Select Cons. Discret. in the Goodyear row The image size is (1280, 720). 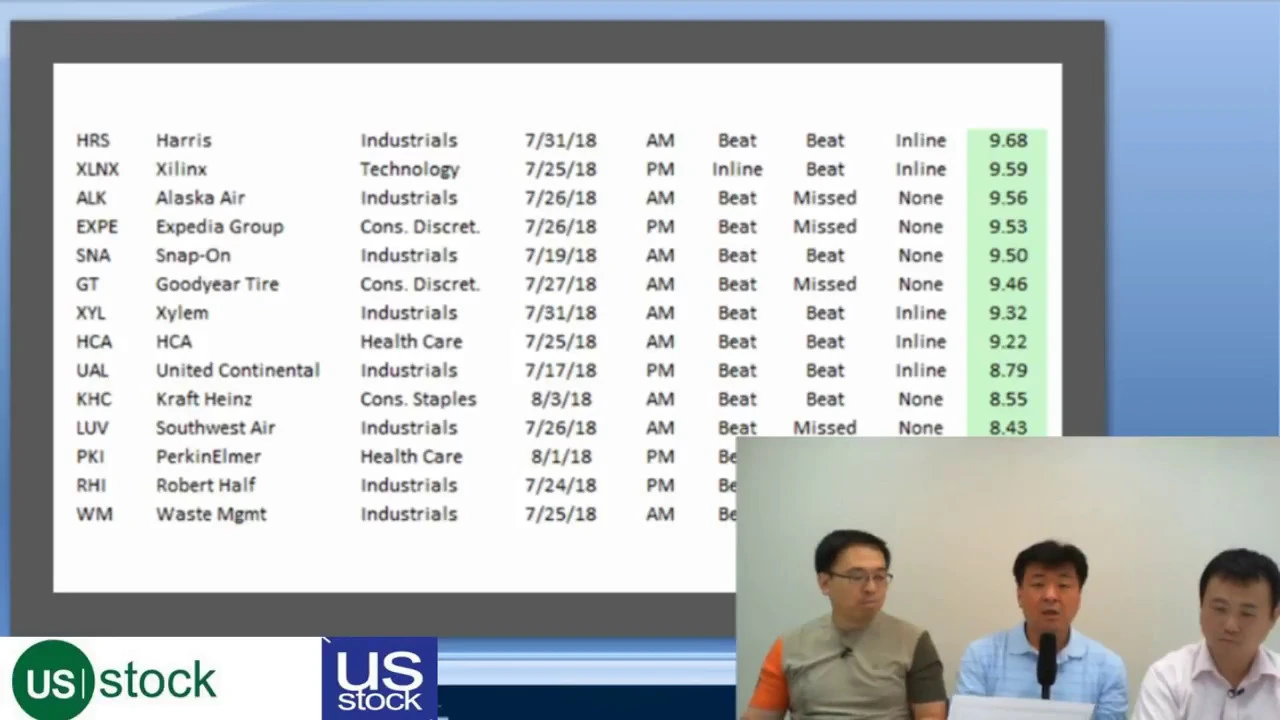click(x=420, y=284)
